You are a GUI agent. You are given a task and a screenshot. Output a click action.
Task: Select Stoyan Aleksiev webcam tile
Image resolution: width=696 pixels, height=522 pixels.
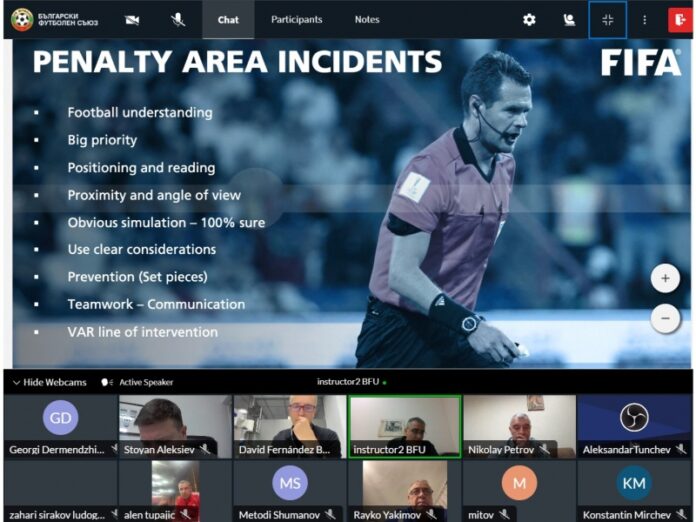click(175, 427)
